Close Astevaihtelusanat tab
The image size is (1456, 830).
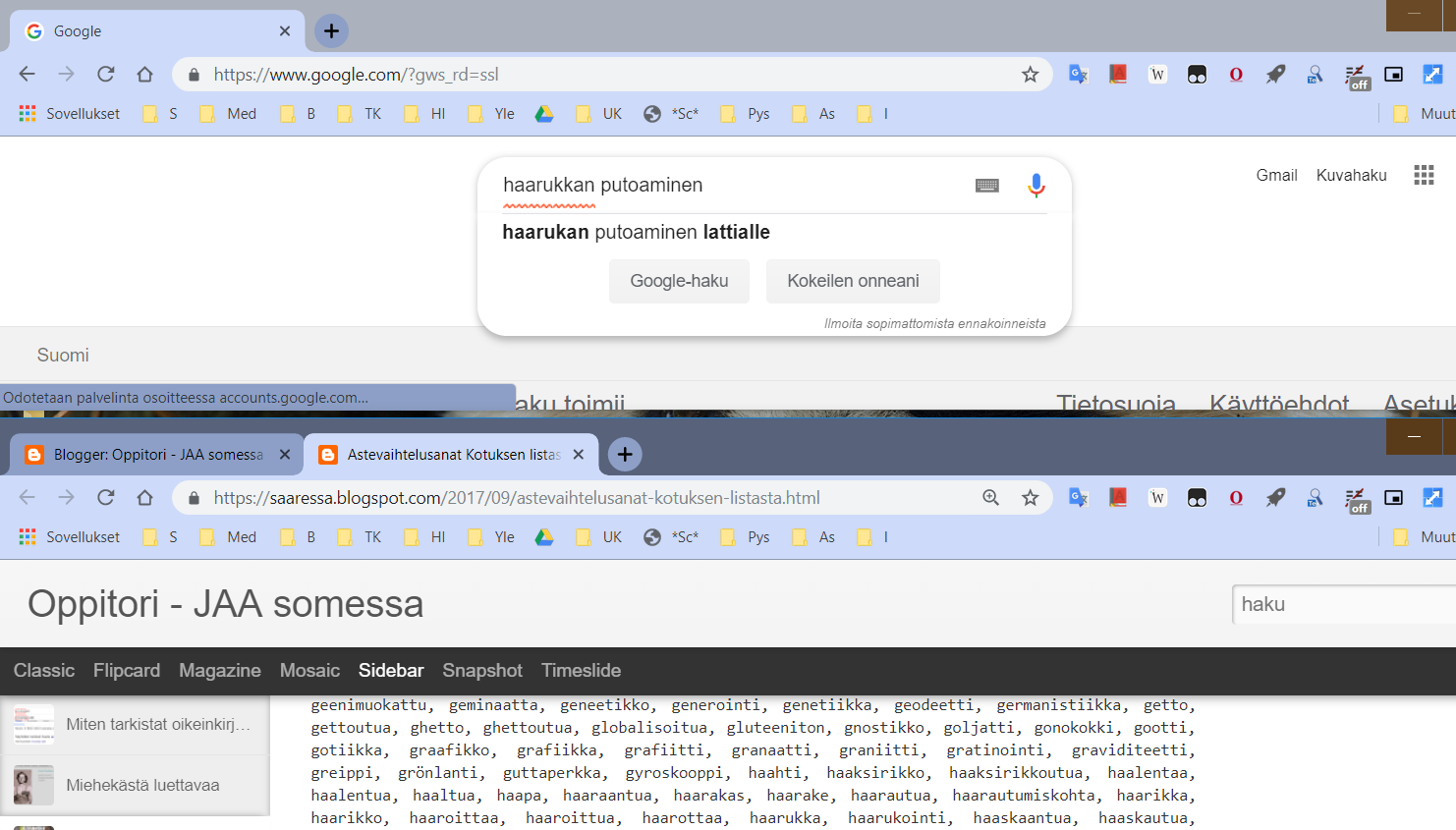579,454
